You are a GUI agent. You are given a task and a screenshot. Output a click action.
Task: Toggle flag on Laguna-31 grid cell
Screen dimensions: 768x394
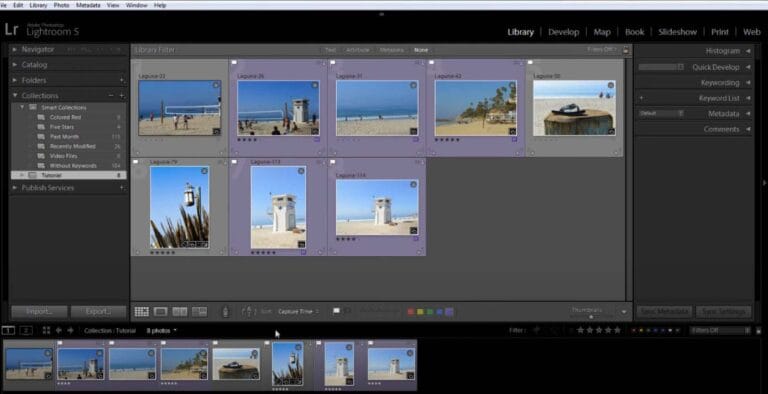pos(333,63)
